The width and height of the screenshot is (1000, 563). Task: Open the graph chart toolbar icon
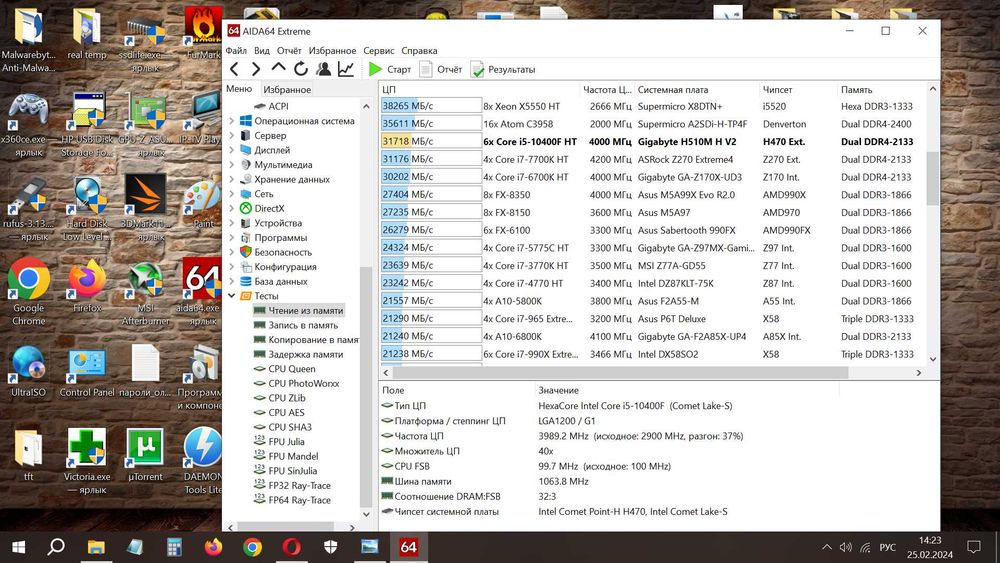click(346, 69)
